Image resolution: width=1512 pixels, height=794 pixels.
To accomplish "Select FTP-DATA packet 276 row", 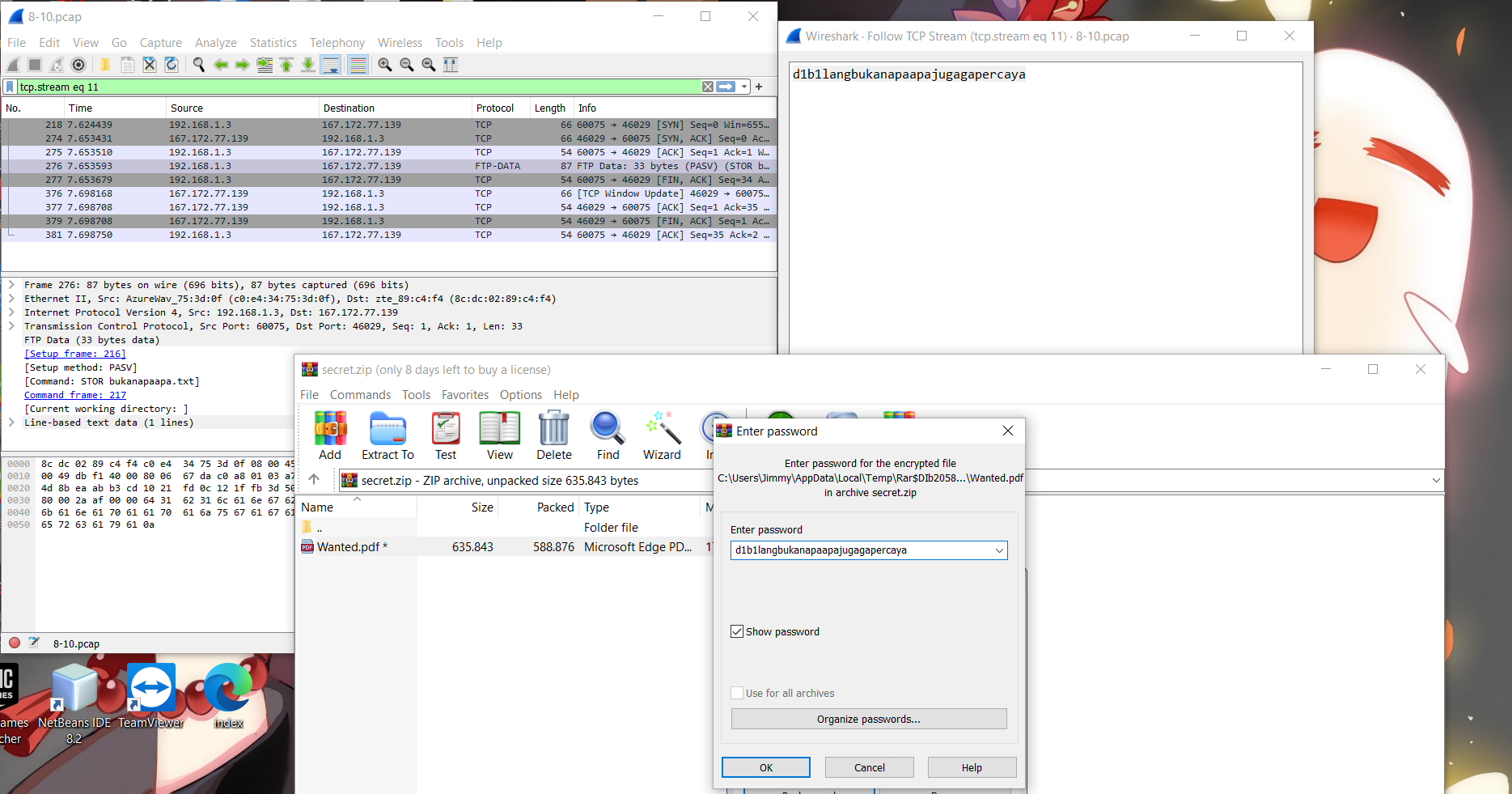I will (x=388, y=166).
